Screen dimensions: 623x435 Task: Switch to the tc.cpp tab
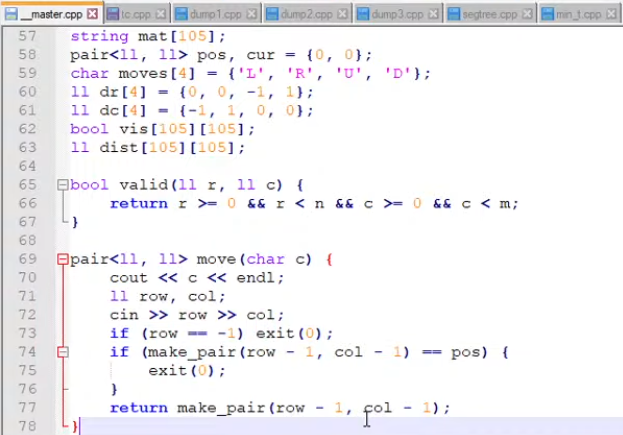click(x=133, y=14)
